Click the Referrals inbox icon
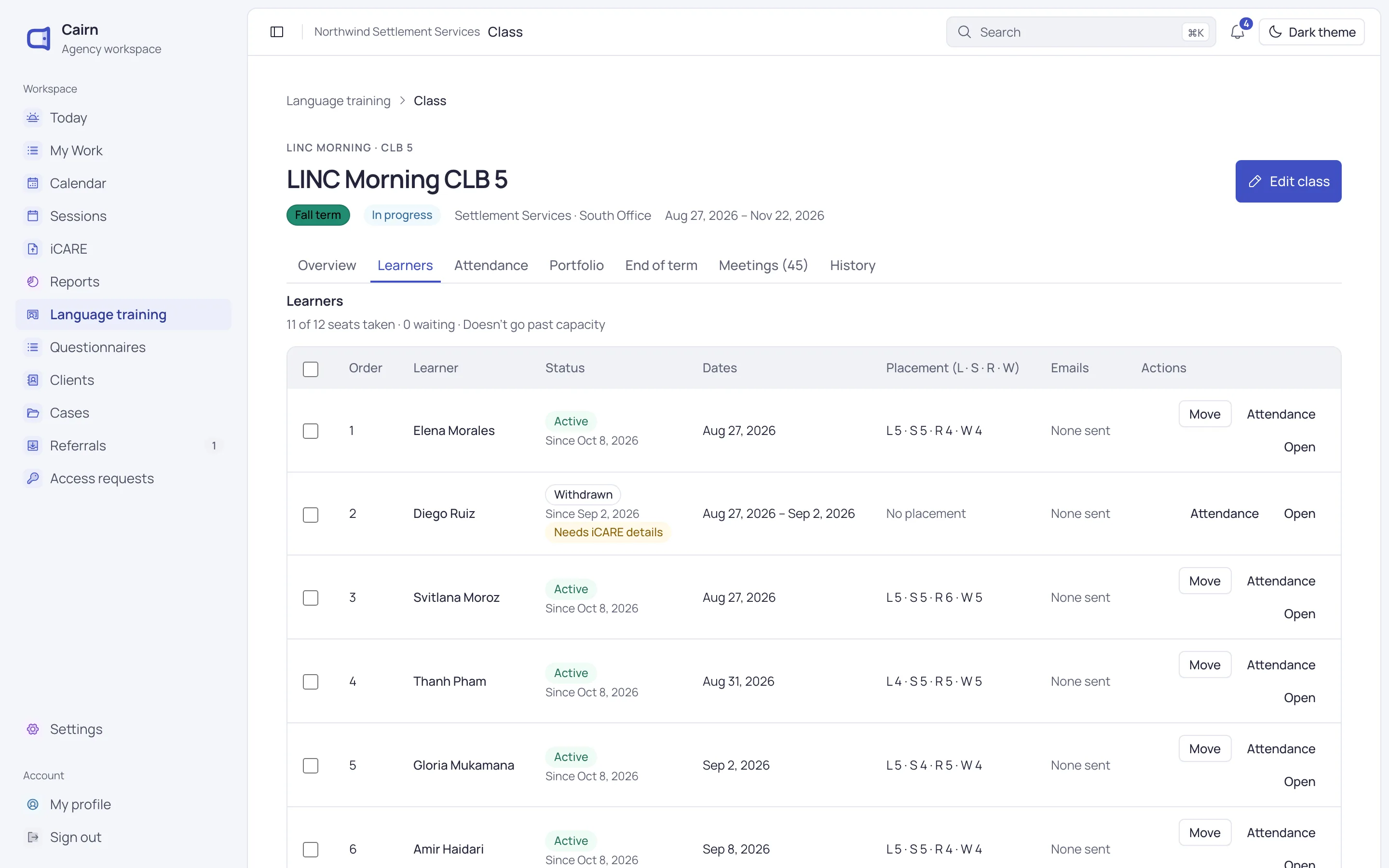The width and height of the screenshot is (1389, 868). click(33, 446)
